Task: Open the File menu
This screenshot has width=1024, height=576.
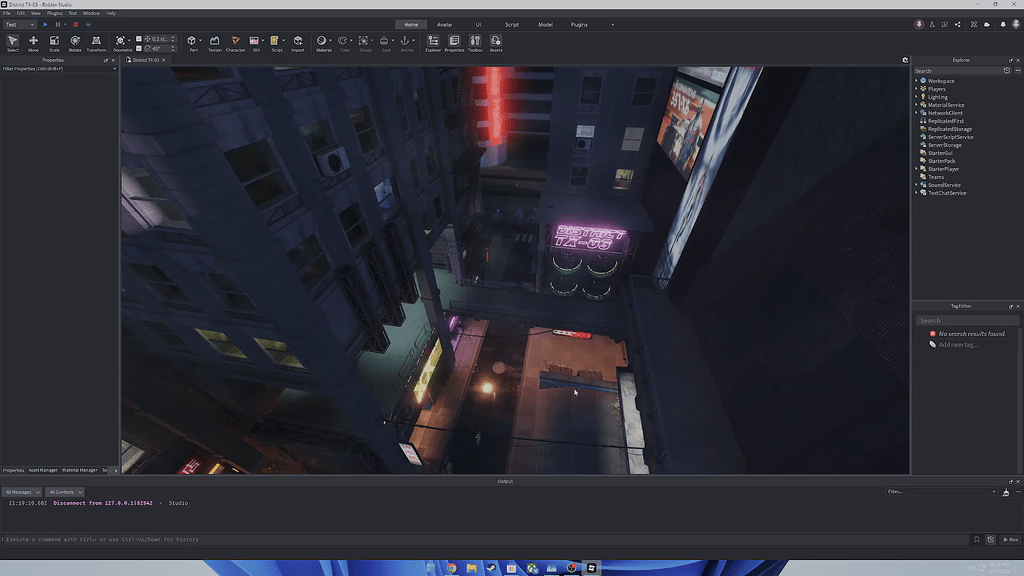Action: tap(7, 13)
